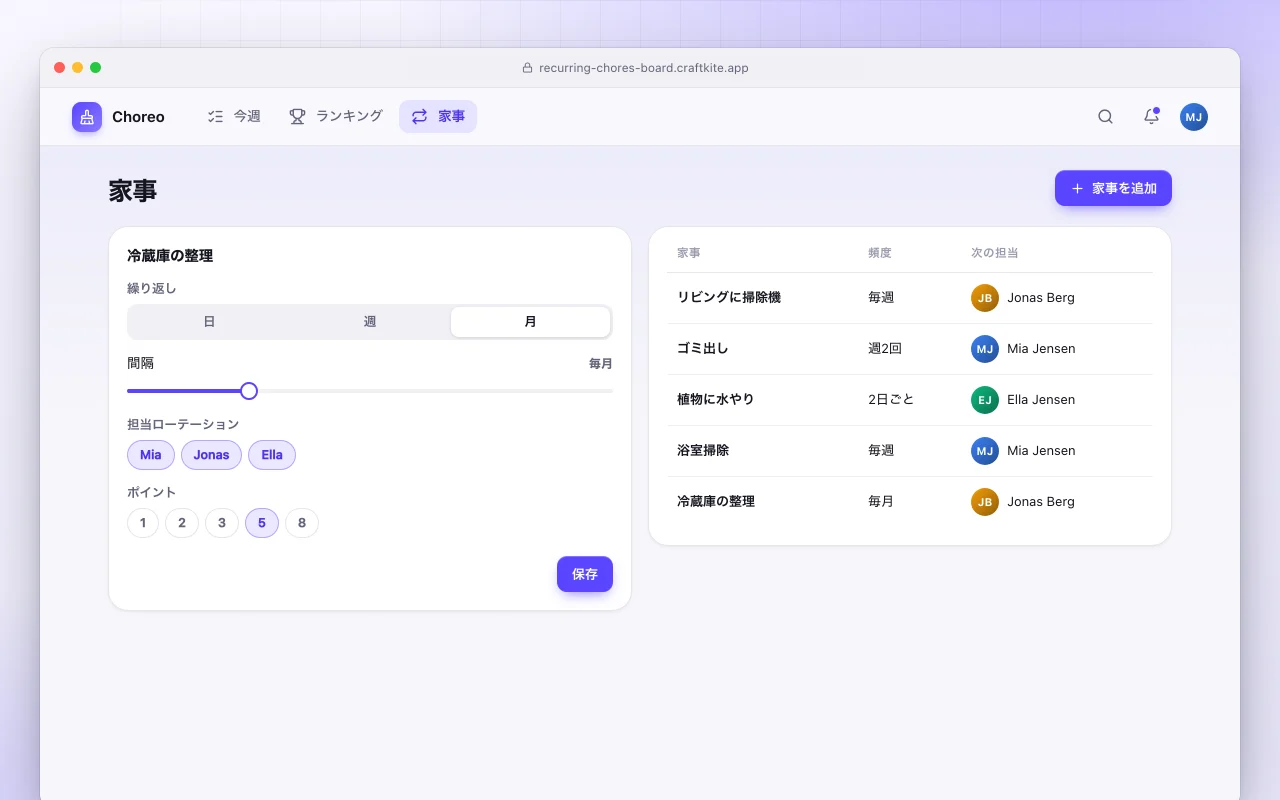Toggle Mia in rotation
Viewport: 1280px width, 800px height.
pyautogui.click(x=151, y=455)
